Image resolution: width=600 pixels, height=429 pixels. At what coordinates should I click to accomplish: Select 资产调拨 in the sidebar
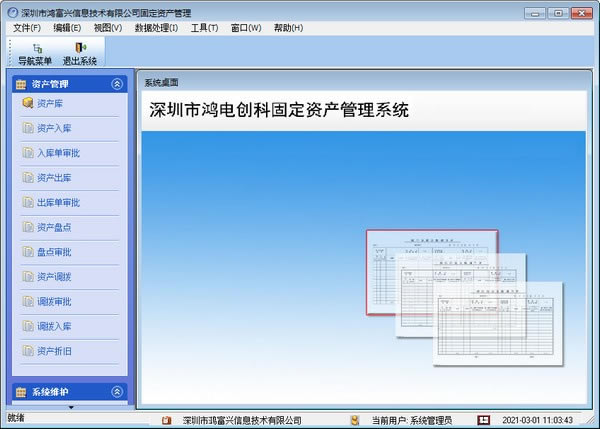click(53, 276)
